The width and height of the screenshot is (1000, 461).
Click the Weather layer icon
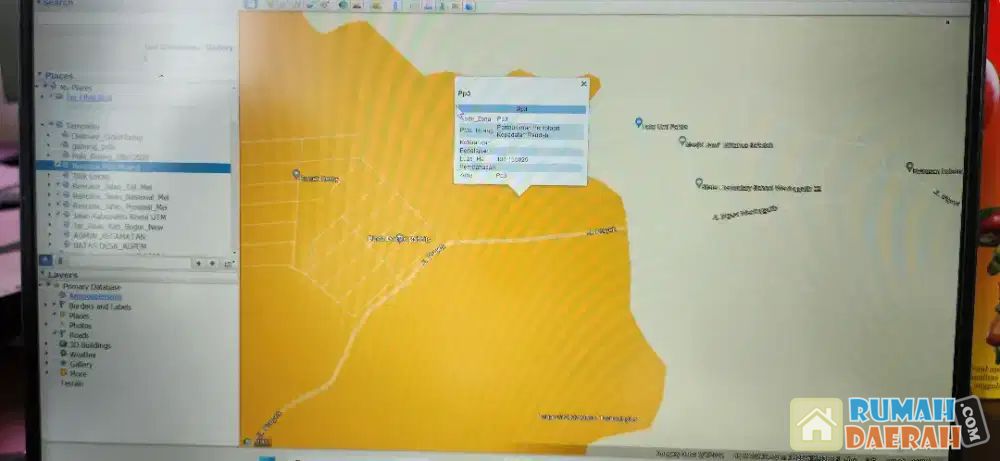click(x=62, y=354)
